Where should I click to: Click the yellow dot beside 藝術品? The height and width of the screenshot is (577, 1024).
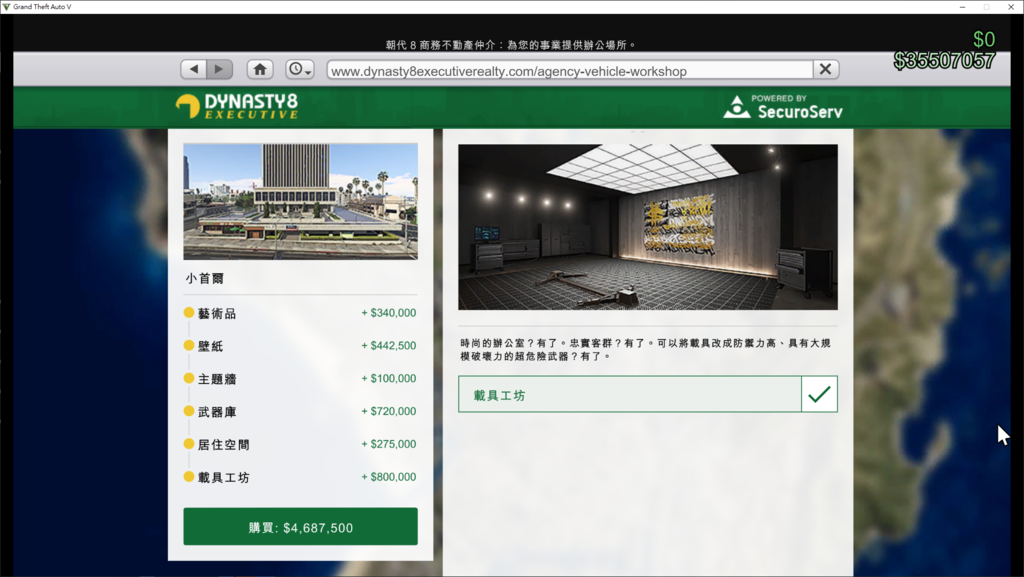click(189, 313)
